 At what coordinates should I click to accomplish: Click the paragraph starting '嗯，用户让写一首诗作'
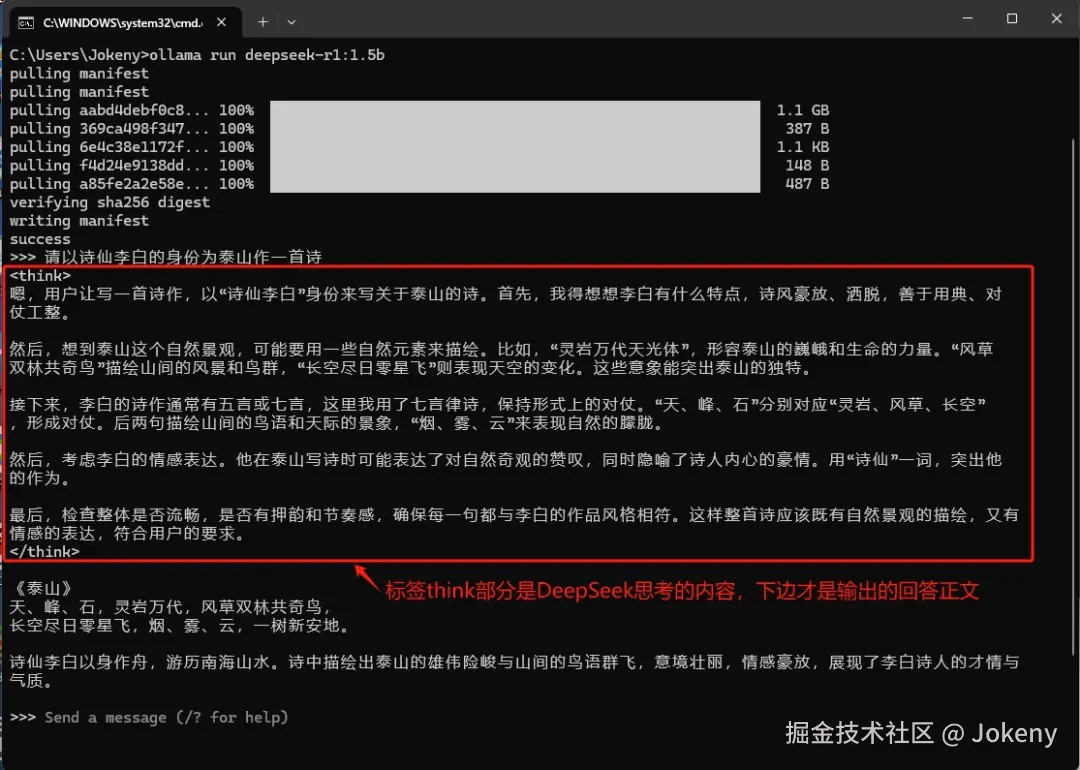[506, 303]
